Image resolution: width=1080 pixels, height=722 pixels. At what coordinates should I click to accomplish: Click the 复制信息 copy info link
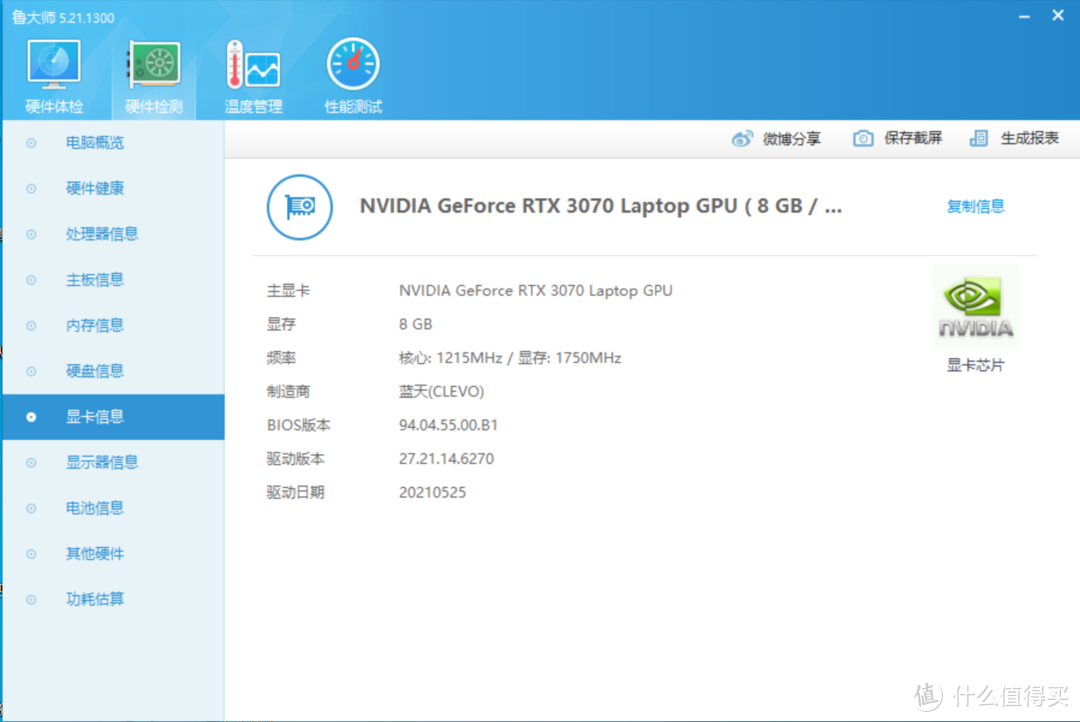[x=975, y=207]
